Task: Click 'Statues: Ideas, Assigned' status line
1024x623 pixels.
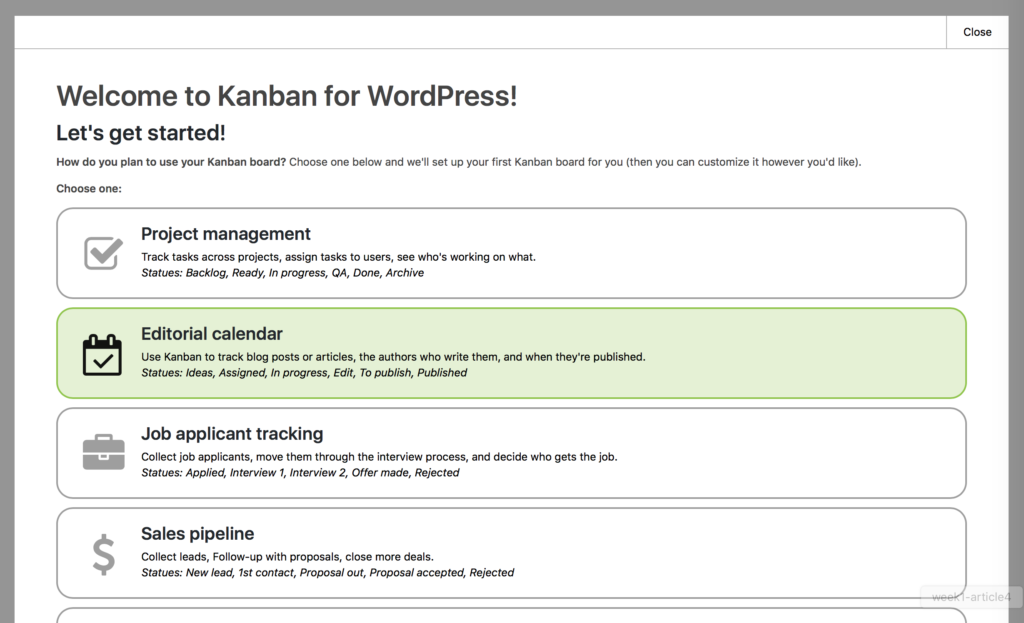Action: [x=304, y=373]
